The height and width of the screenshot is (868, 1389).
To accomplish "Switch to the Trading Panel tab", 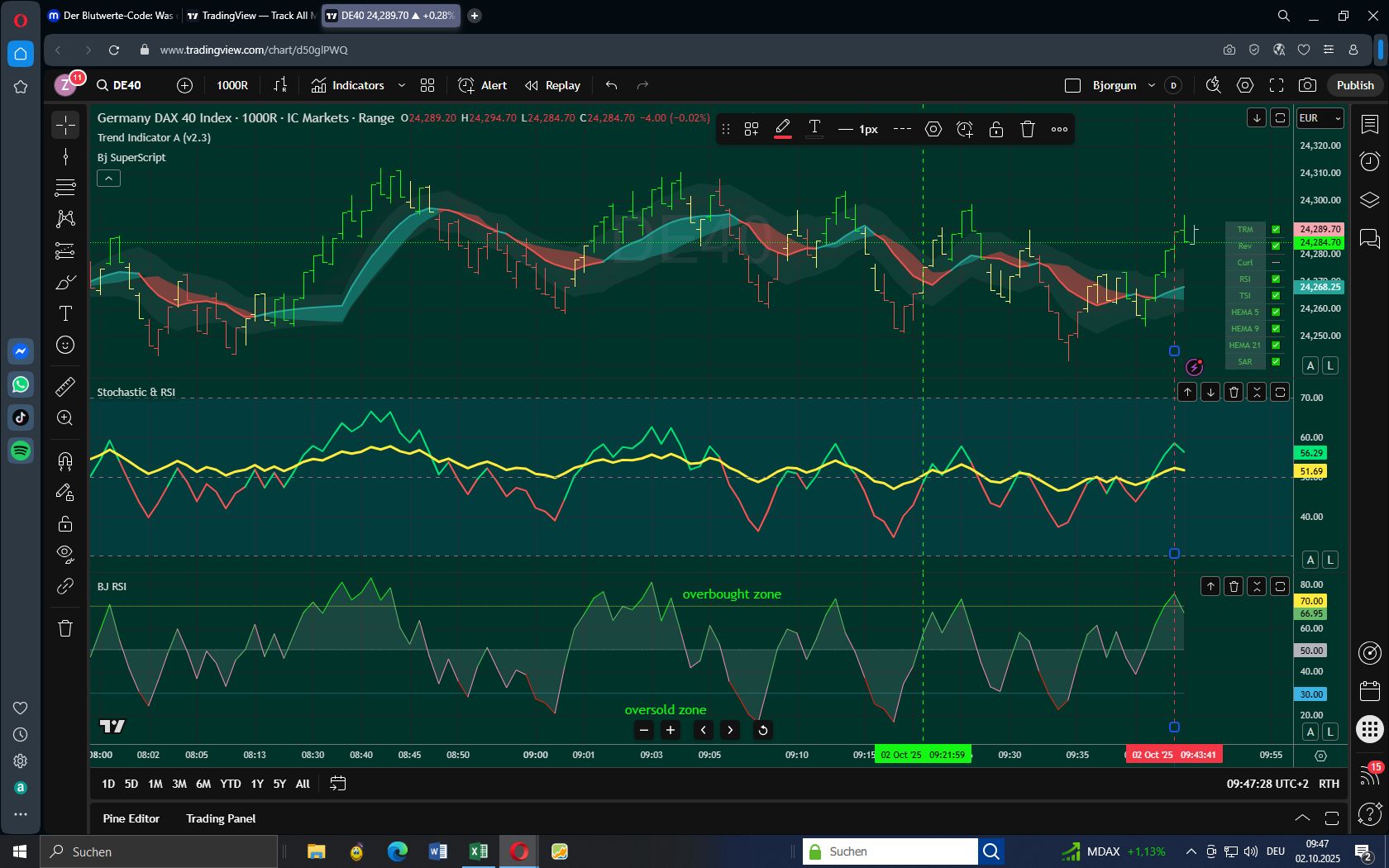I will pos(221,818).
